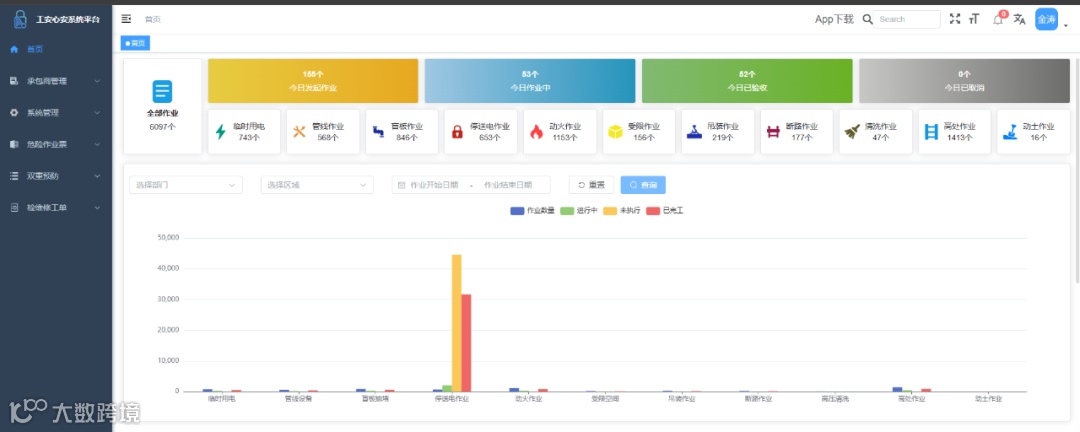Toggle 未执行 legend series

[622, 211]
